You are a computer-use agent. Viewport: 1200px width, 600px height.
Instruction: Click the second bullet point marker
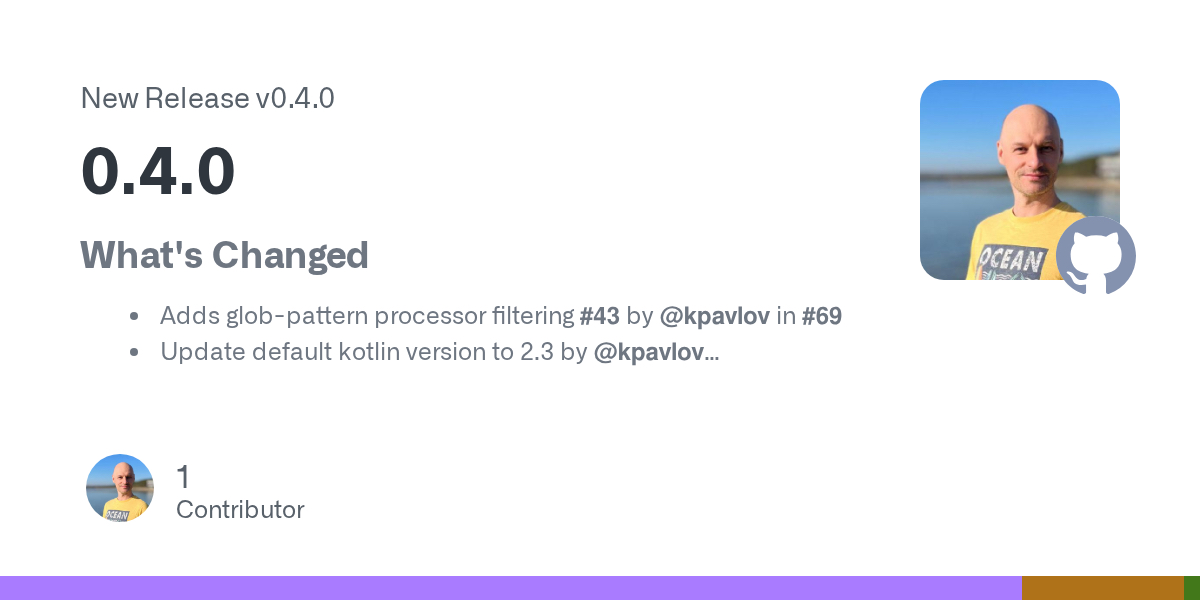[134, 352]
